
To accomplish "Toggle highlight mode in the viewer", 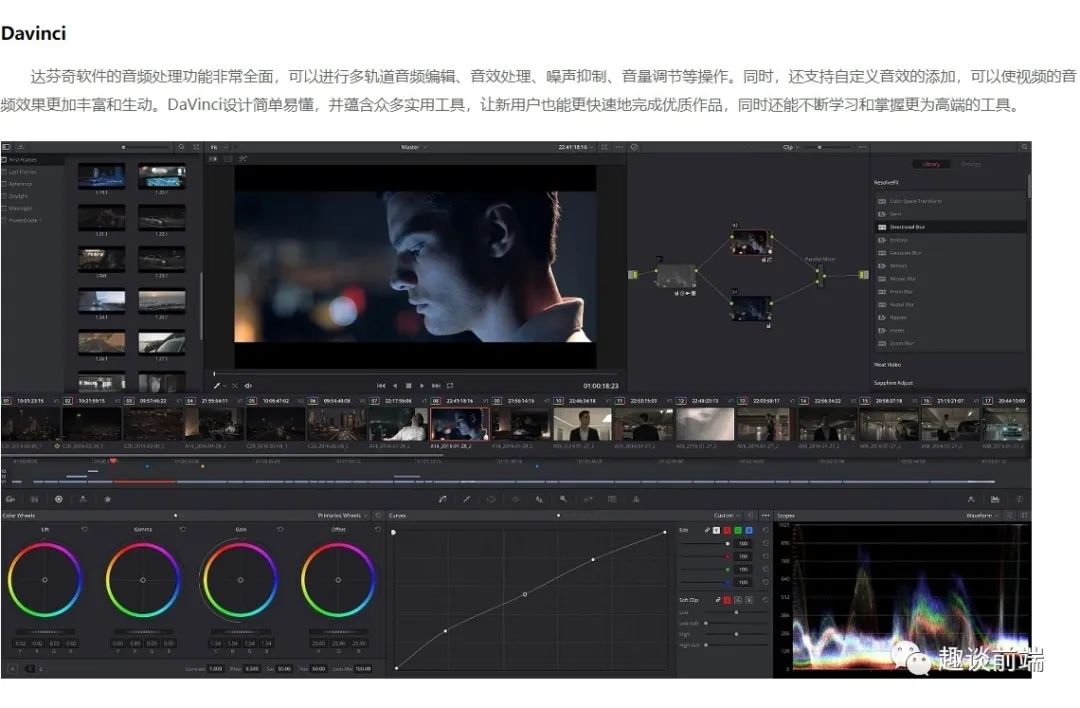I will click(x=243, y=159).
